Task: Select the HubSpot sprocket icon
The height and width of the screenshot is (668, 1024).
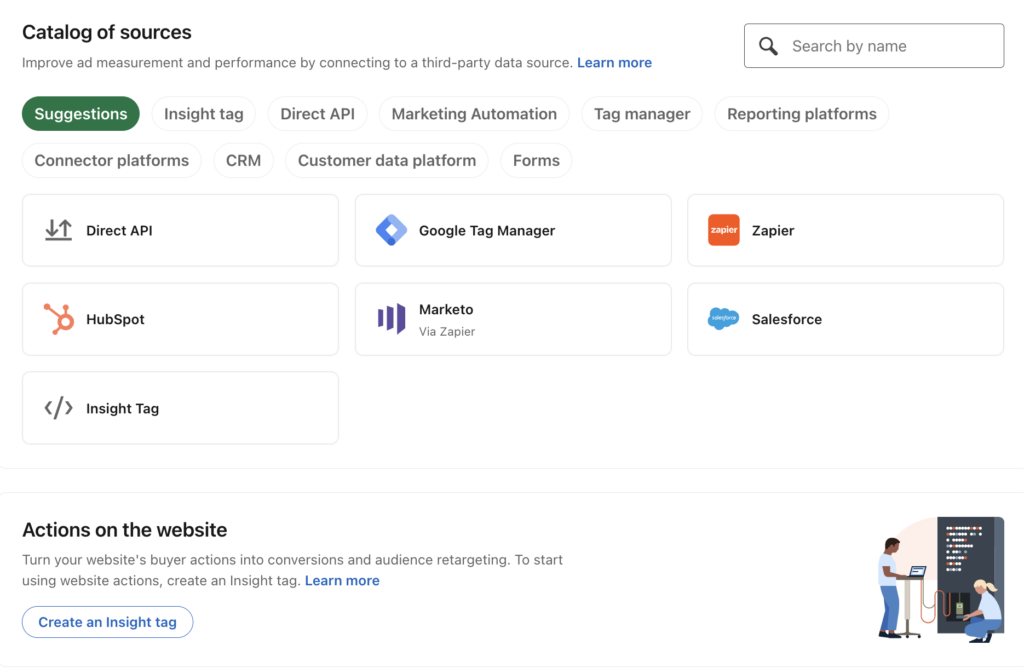Action: point(59,319)
